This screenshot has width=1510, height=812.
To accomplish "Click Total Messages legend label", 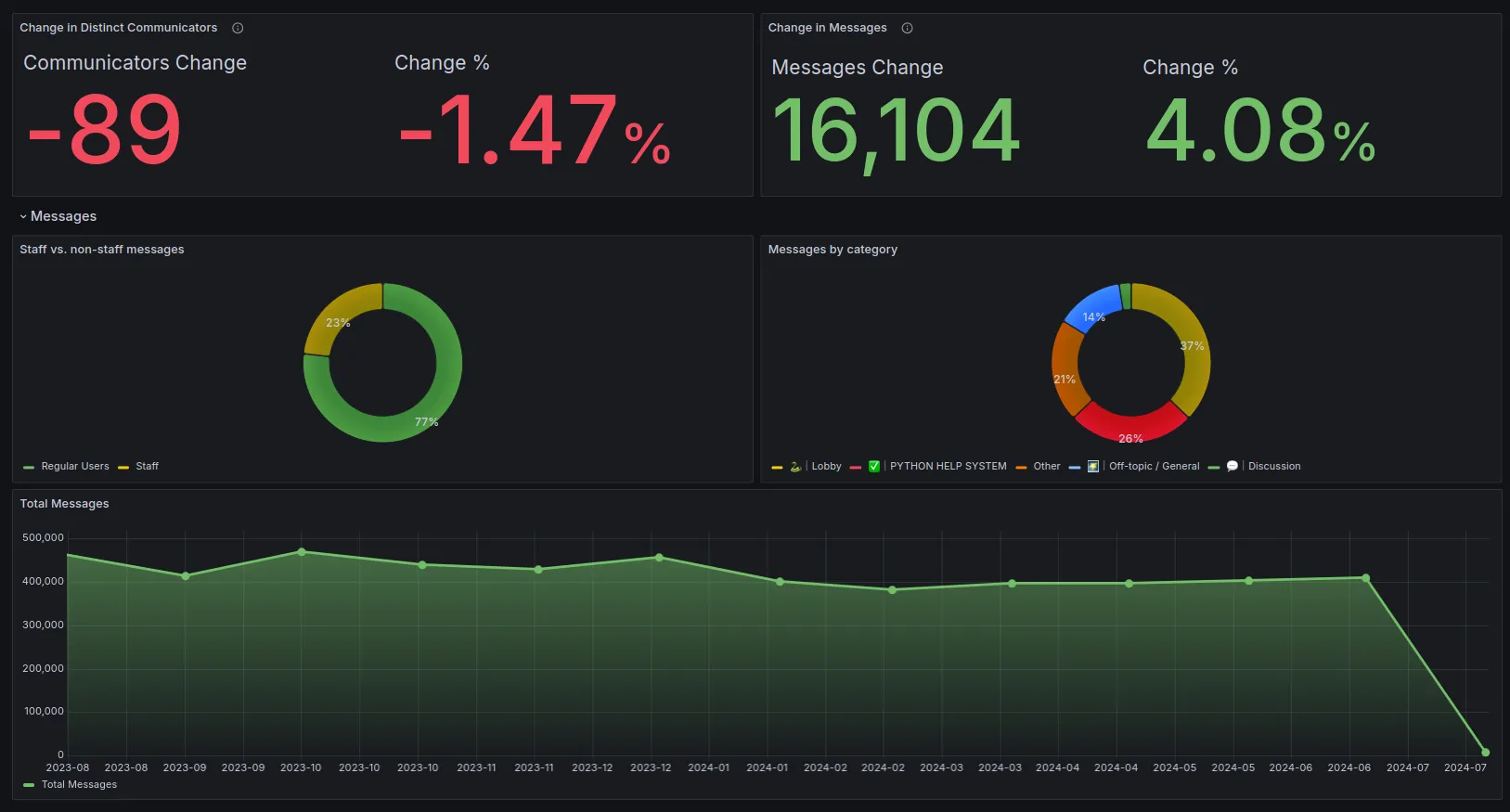I will pyautogui.click(x=79, y=785).
